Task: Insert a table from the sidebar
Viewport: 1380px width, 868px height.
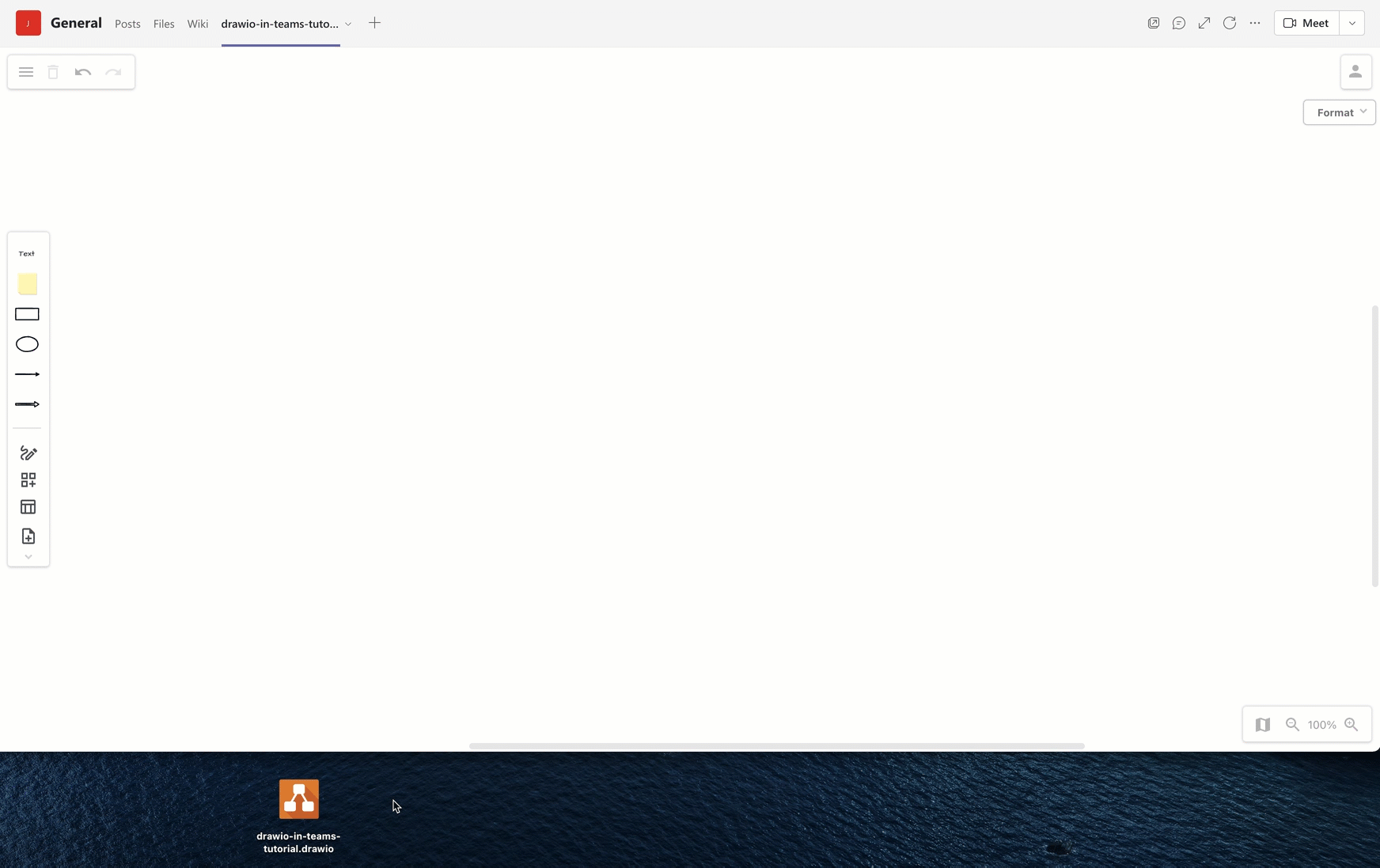Action: coord(28,506)
